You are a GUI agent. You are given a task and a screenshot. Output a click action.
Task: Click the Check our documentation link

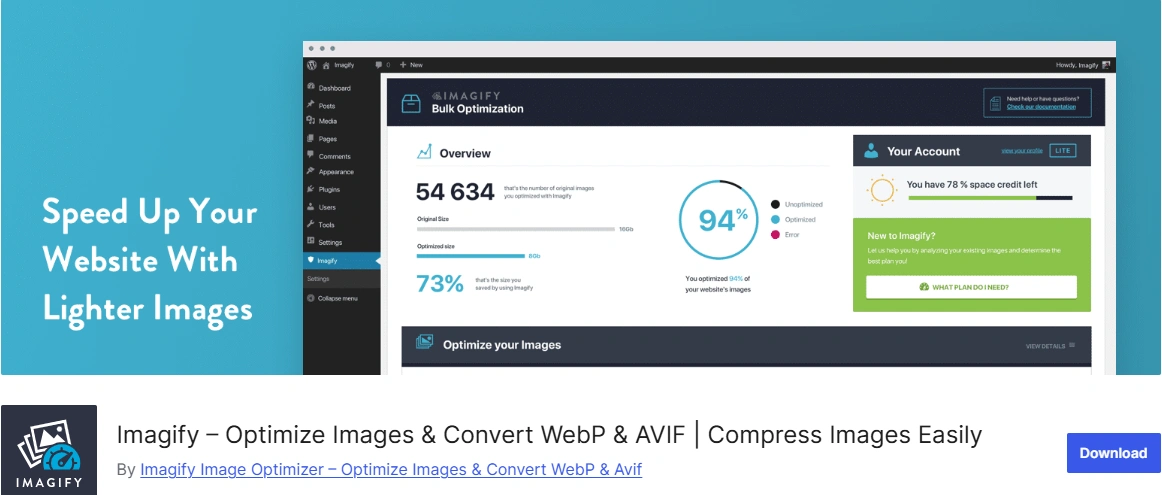pos(1040,107)
